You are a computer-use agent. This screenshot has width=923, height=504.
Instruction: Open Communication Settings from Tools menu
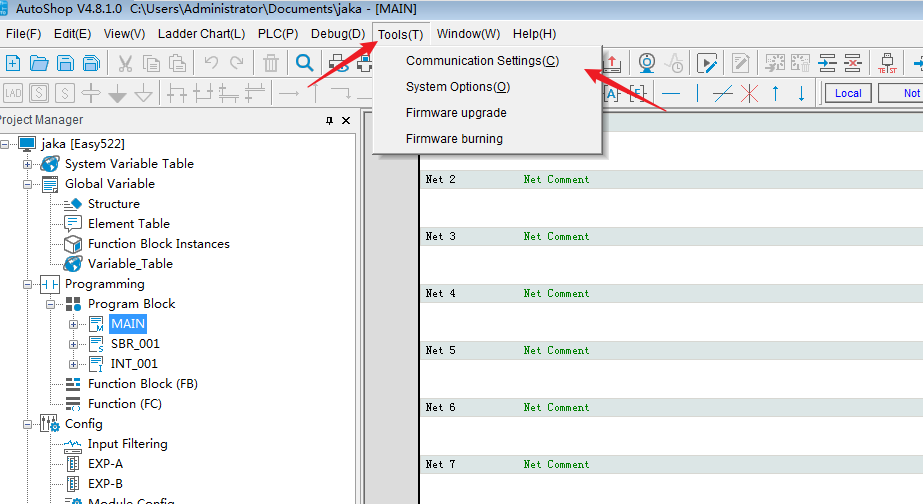click(x=482, y=61)
